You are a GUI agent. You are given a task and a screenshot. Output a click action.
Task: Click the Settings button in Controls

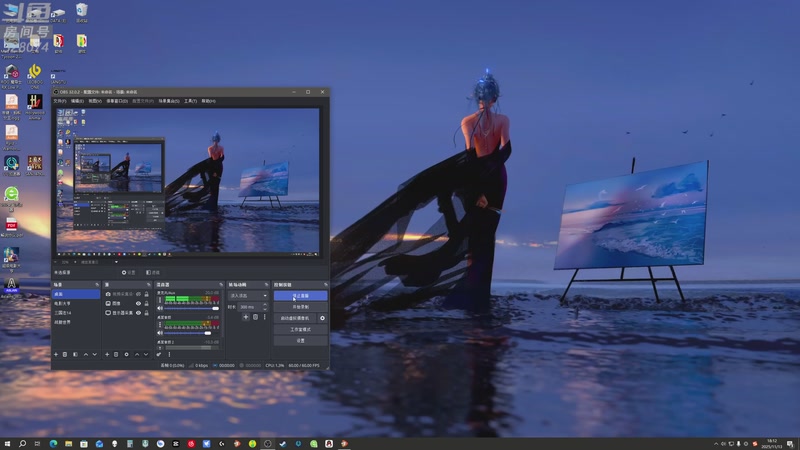point(301,340)
